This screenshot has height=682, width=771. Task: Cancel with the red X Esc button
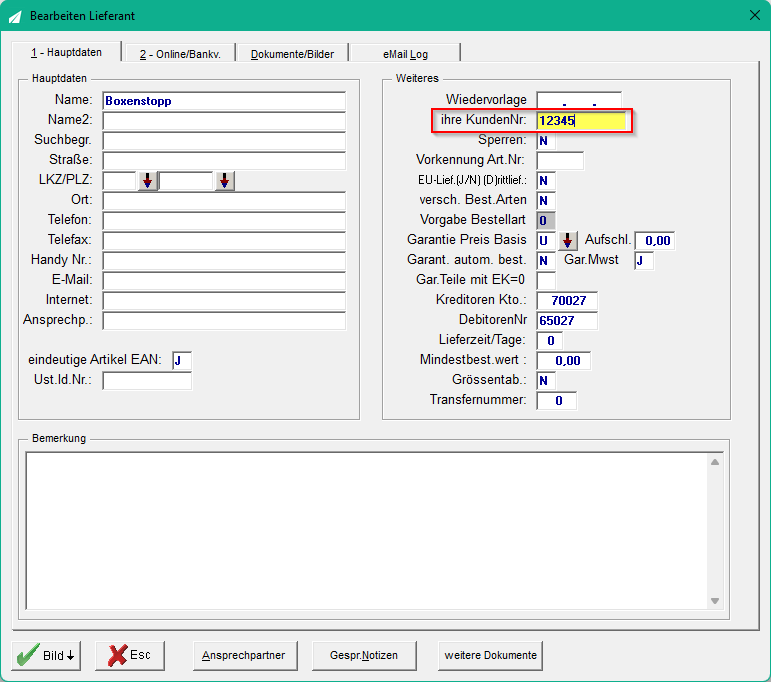tap(130, 655)
